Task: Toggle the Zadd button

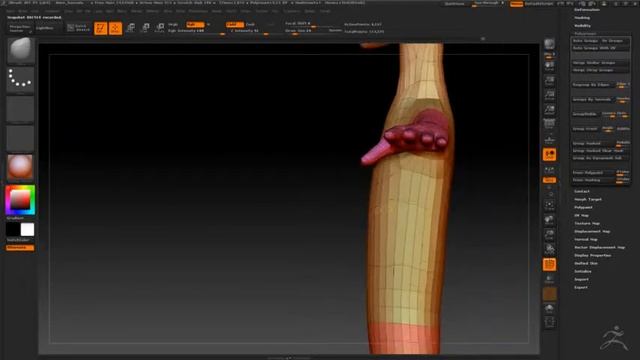Action: coord(235,24)
